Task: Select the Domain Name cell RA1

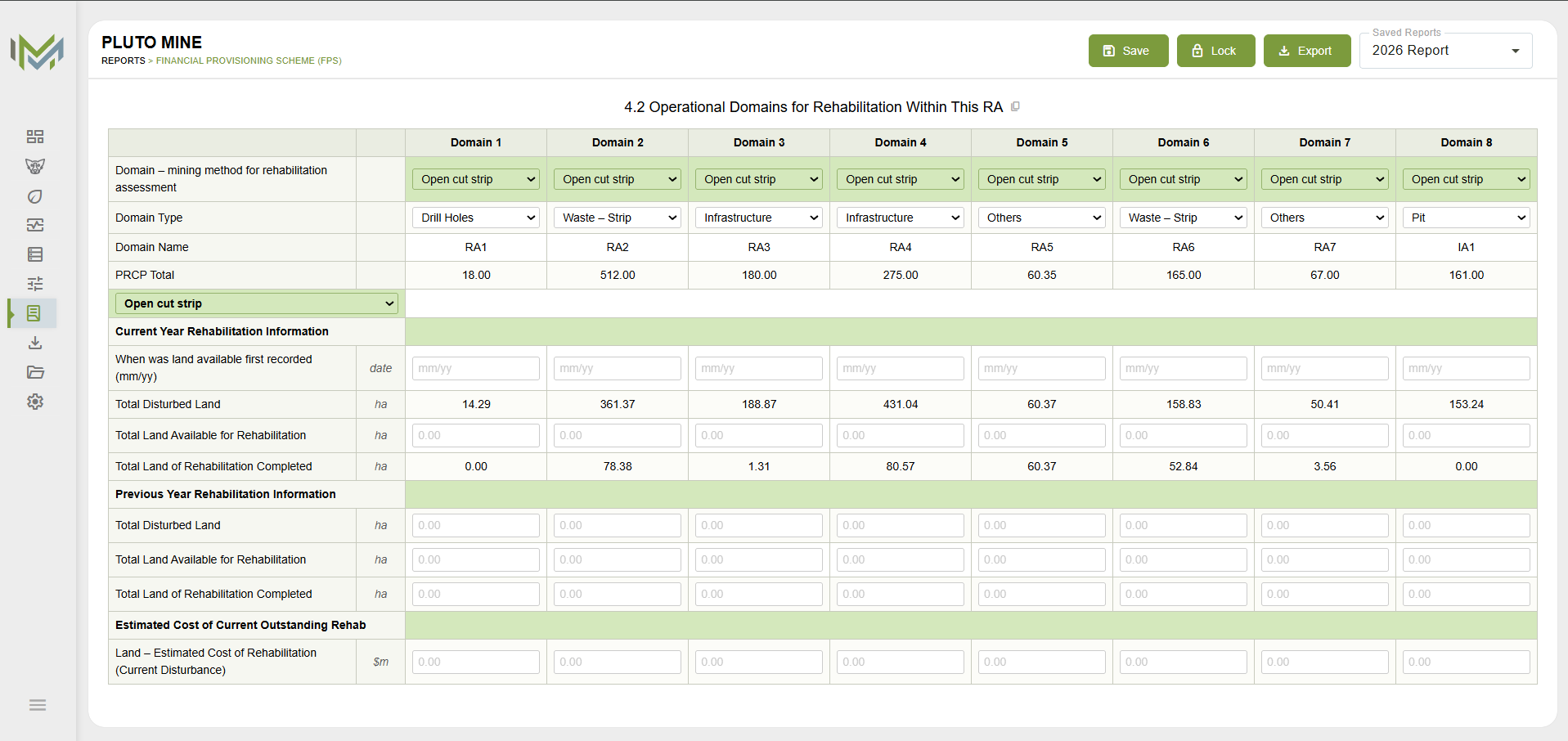Action: click(476, 247)
